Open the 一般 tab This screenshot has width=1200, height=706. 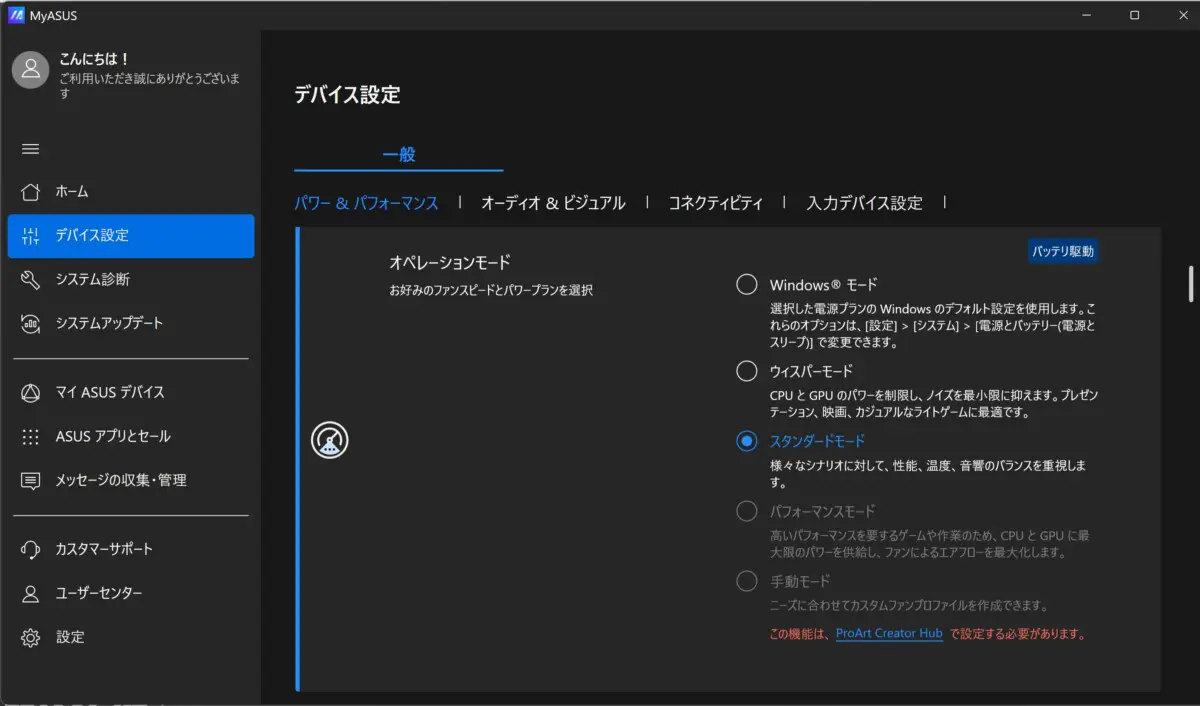click(399, 155)
